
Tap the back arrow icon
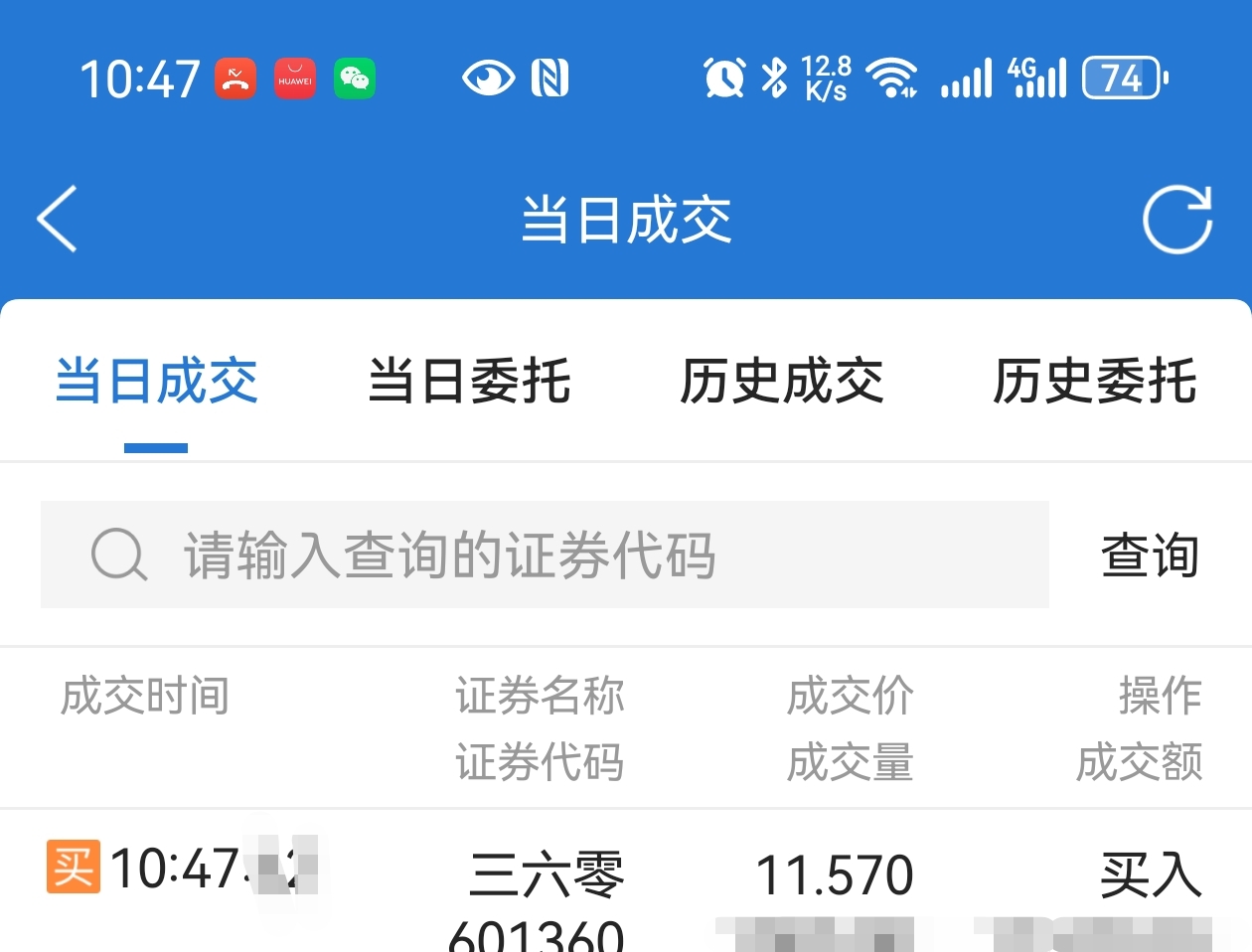pos(57,219)
